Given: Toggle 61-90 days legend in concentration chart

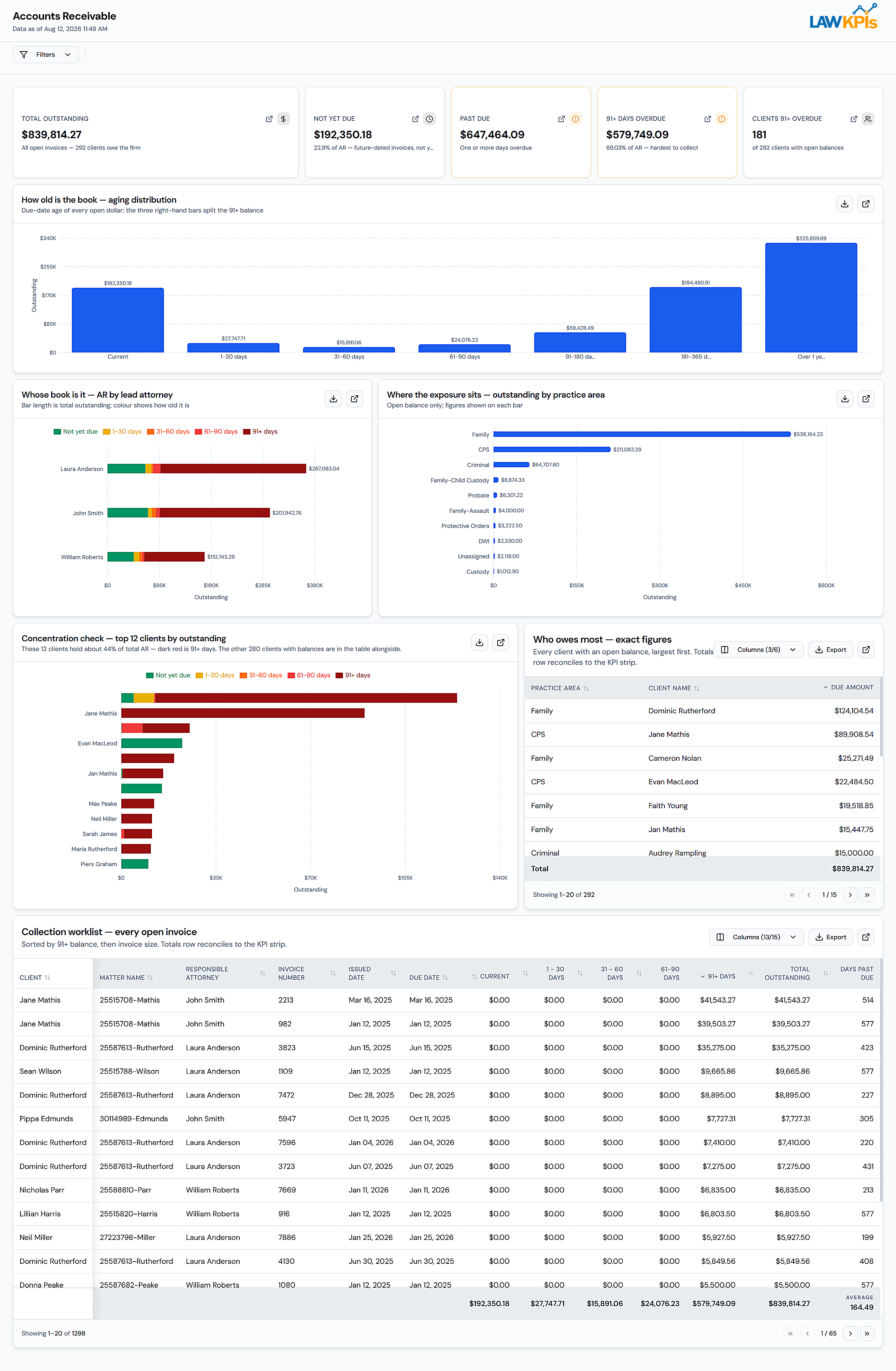Looking at the screenshot, I should pyautogui.click(x=309, y=675).
